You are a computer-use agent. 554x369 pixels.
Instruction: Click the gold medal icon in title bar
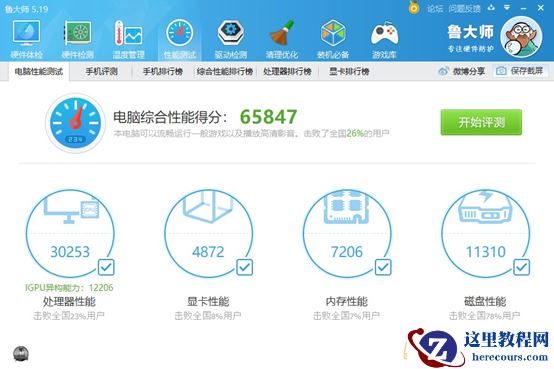tap(414, 7)
